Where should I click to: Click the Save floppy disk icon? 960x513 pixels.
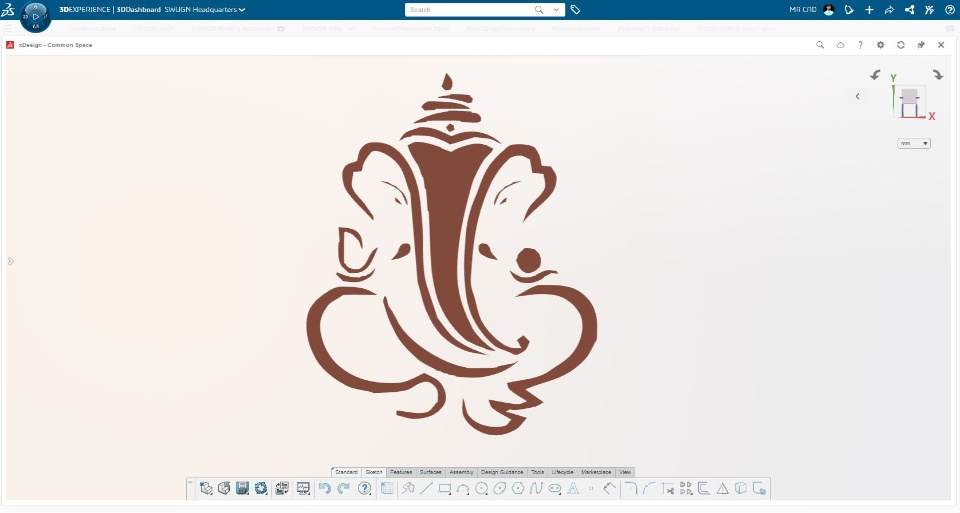(242, 488)
